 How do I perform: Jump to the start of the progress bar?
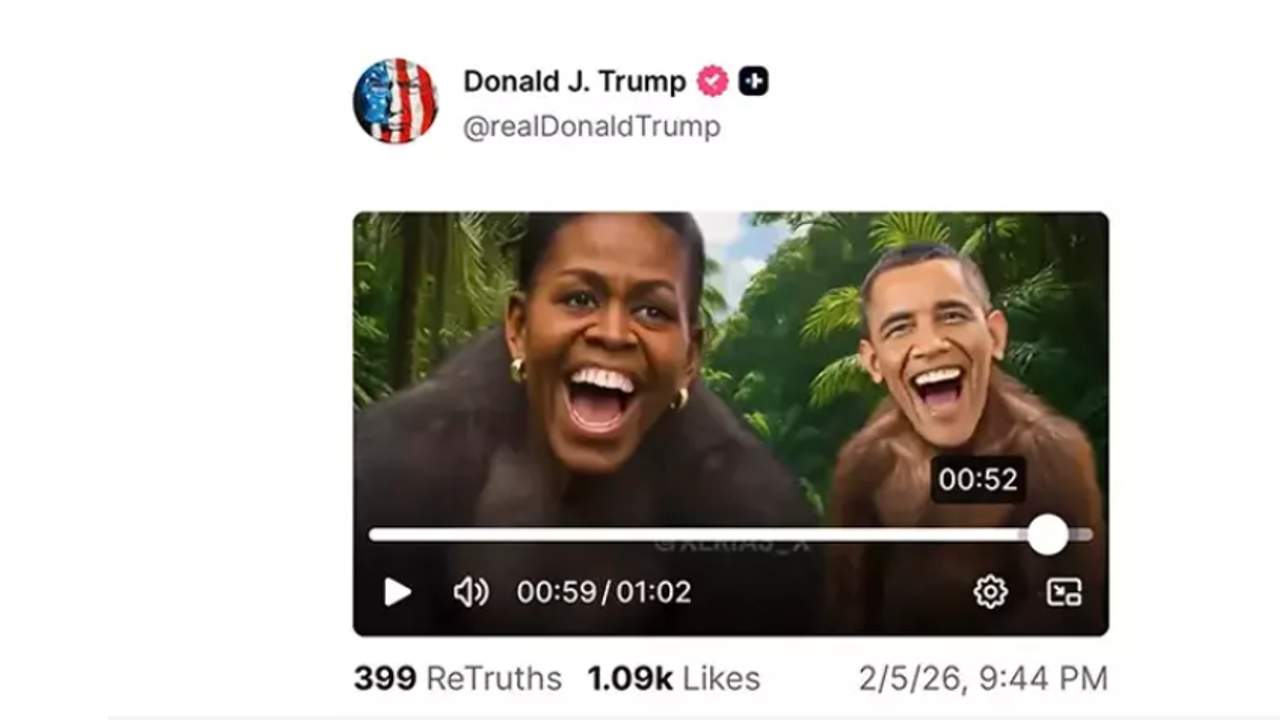coord(373,535)
